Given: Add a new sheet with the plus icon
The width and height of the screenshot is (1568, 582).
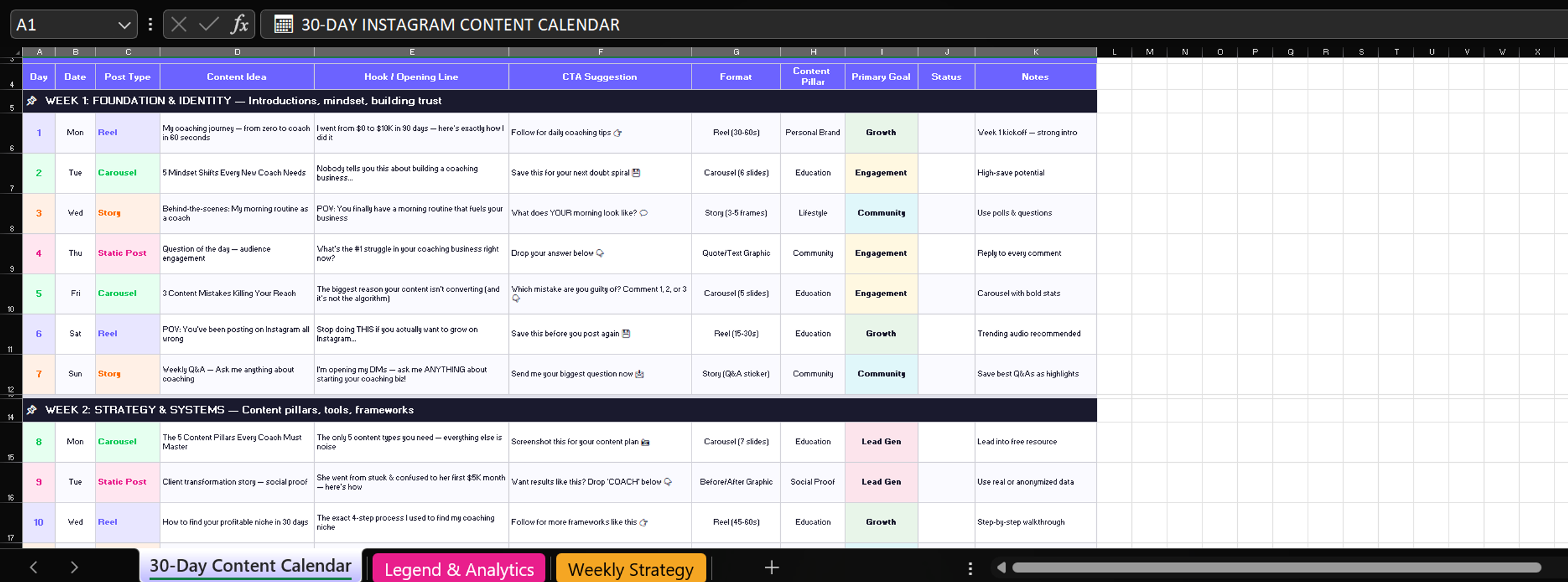Looking at the screenshot, I should point(772,568).
